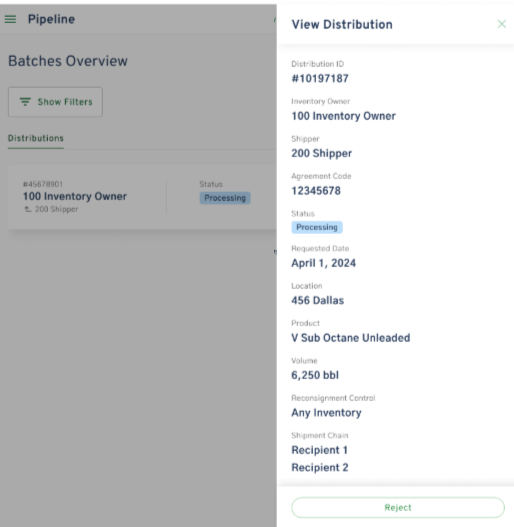
Task: Reject the distribution
Action: [x=398, y=508]
